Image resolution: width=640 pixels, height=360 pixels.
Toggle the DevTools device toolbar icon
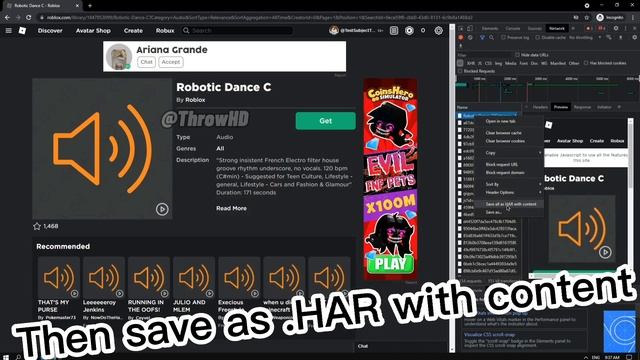[x=470, y=28]
